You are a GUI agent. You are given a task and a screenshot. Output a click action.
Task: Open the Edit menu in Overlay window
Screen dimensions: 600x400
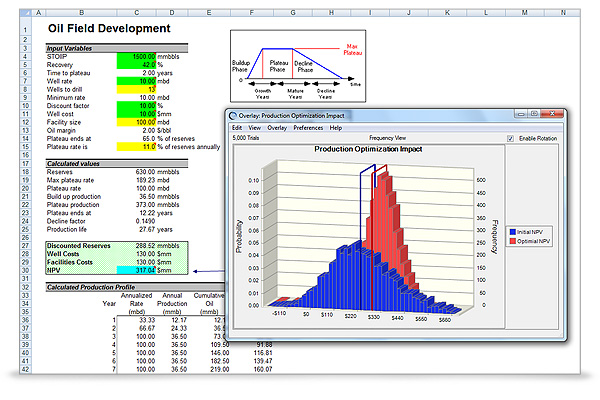pos(237,128)
